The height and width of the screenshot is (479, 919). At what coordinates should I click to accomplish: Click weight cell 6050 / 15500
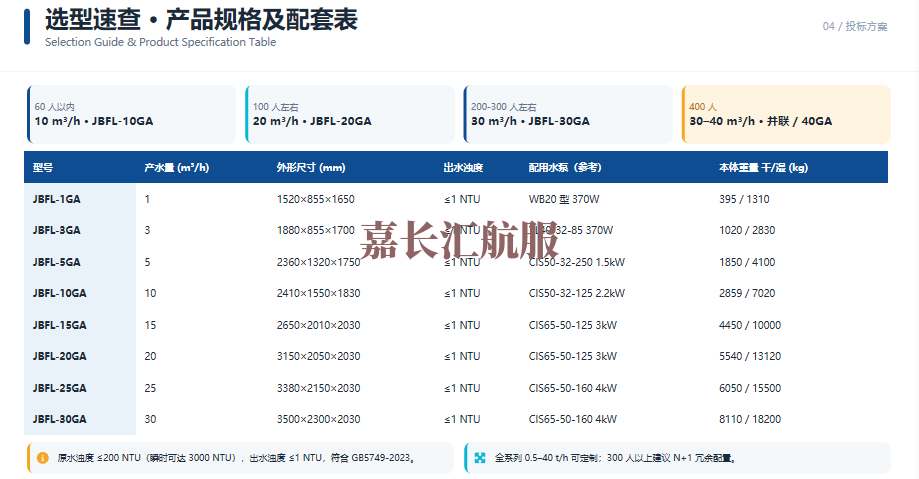[x=750, y=388]
